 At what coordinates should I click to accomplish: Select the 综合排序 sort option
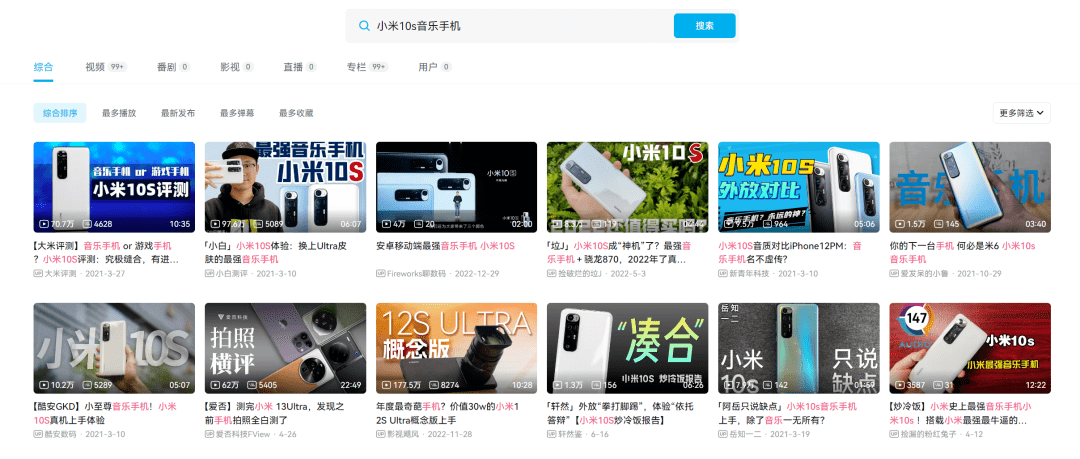click(60, 113)
